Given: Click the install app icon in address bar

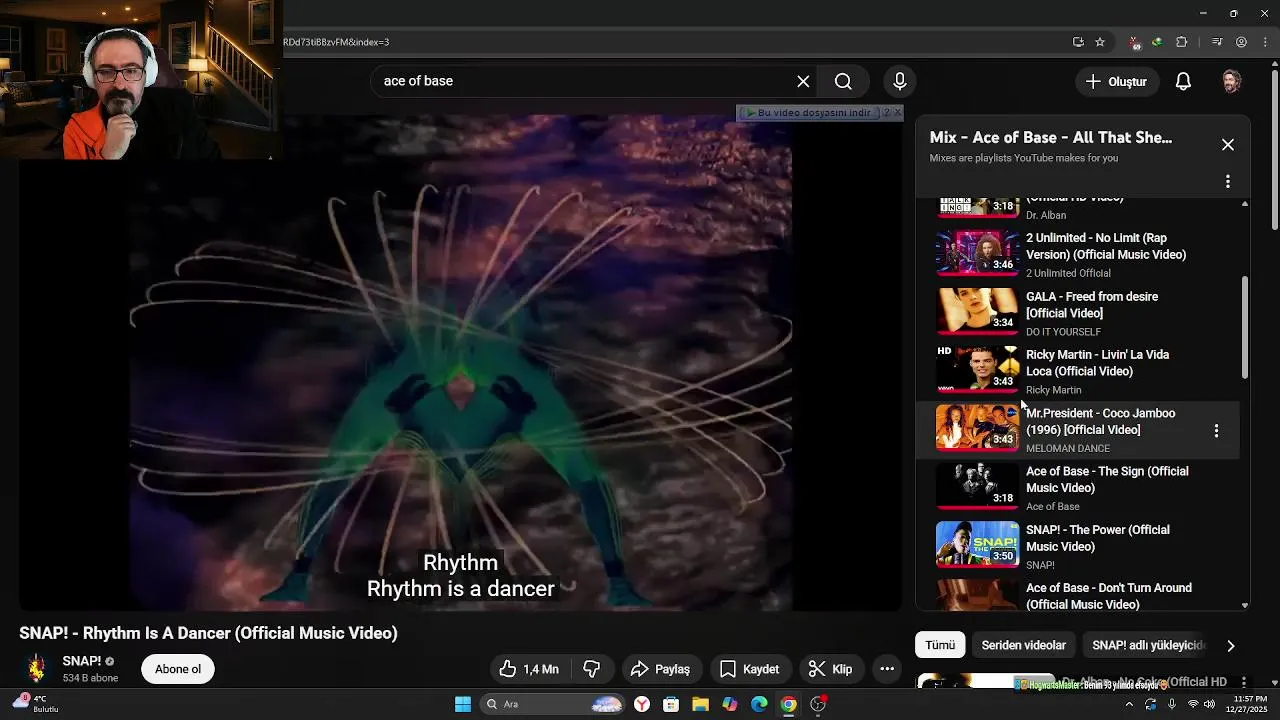Looking at the screenshot, I should click(1078, 42).
